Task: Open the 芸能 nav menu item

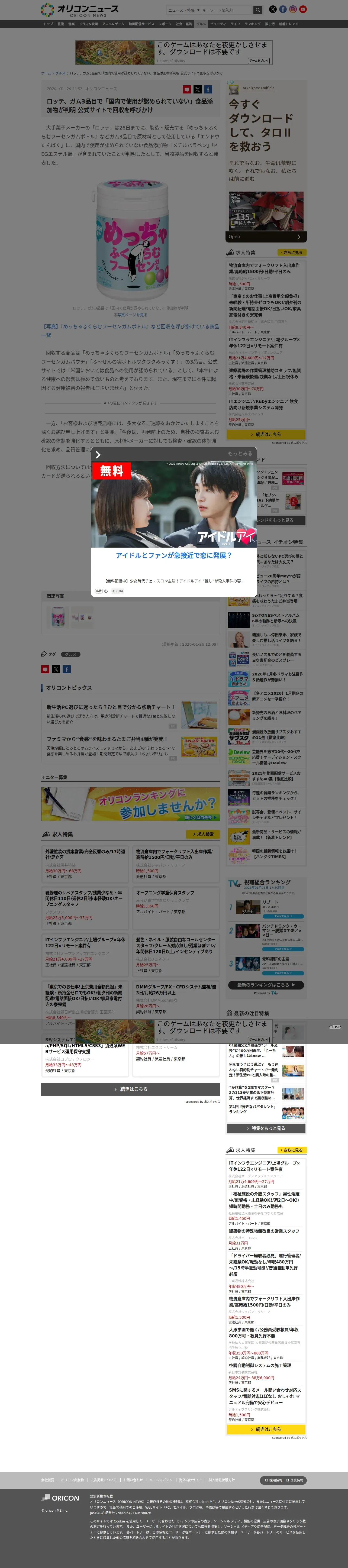Action: 60,24
